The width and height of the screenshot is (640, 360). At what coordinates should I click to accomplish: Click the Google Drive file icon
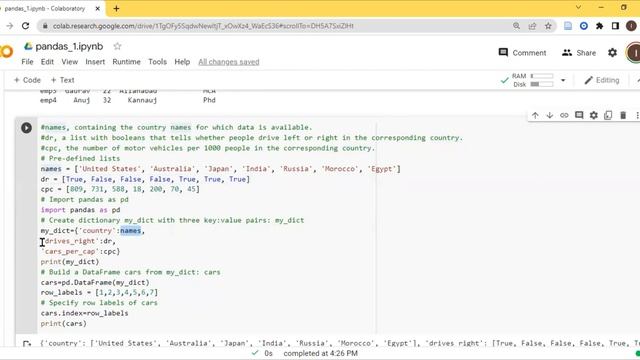point(28,46)
